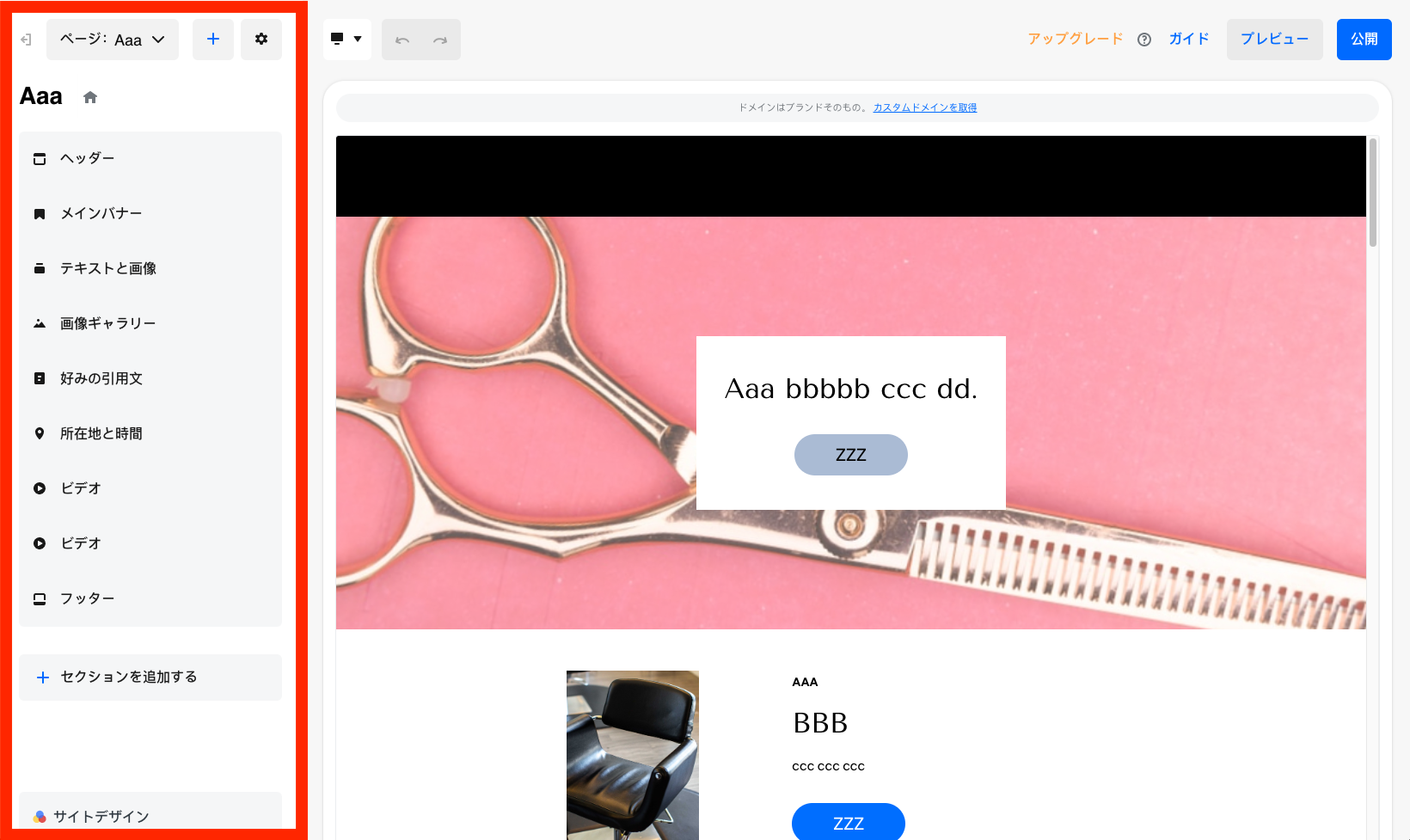The image size is (1410, 840).
Task: Click the home icon next to Aaa
Action: pos(90,97)
